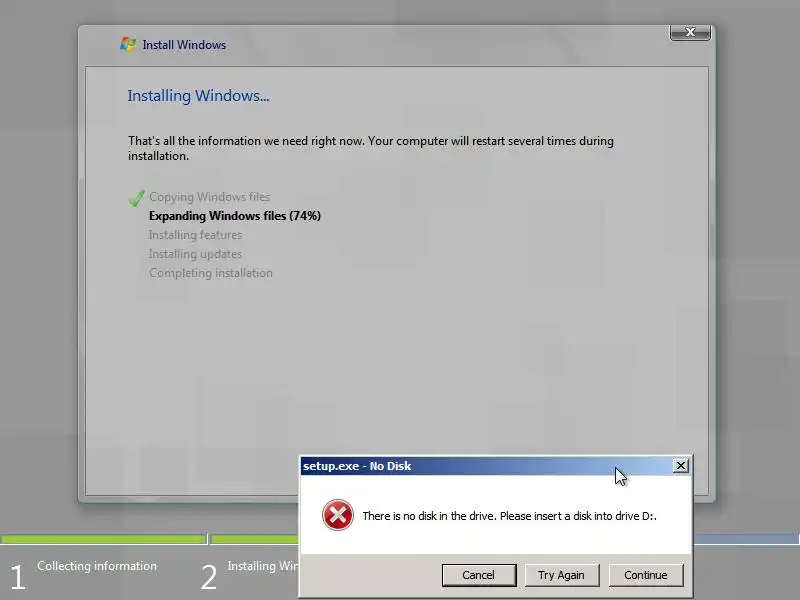Choose Try Again in the error dialog
Image resolution: width=800 pixels, height=600 pixels.
561,575
